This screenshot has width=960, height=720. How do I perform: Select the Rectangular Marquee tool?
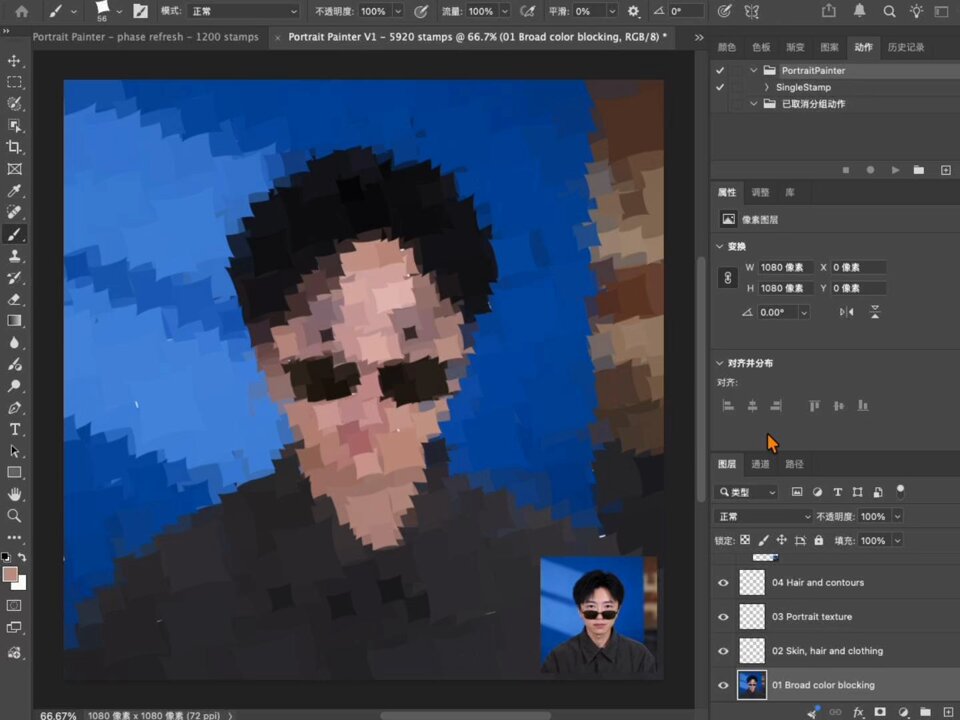tap(14, 82)
